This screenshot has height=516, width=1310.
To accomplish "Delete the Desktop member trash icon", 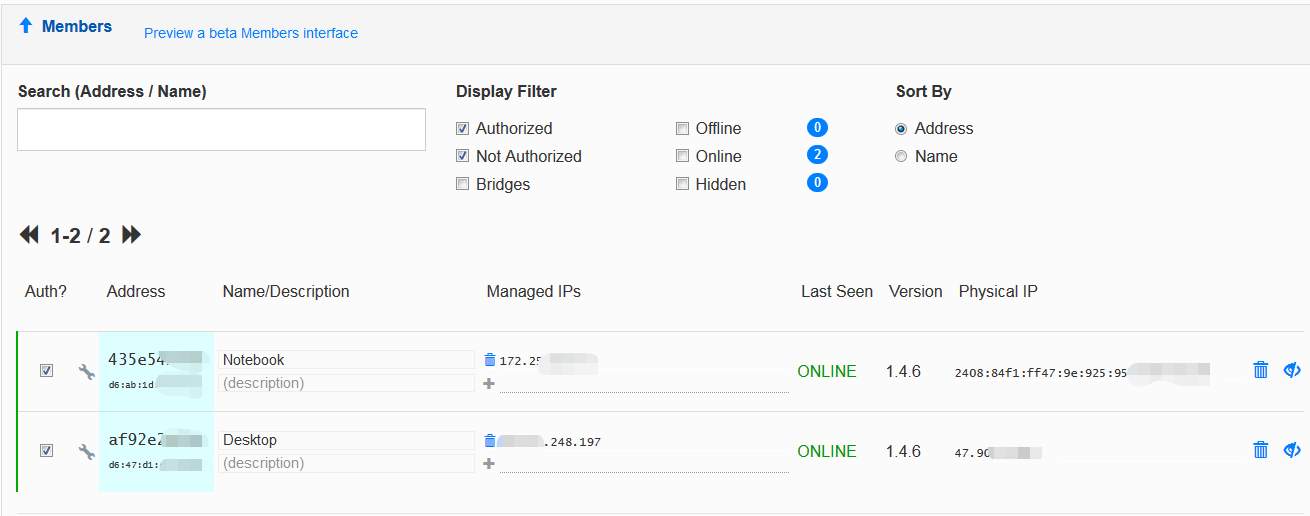I will (1261, 450).
